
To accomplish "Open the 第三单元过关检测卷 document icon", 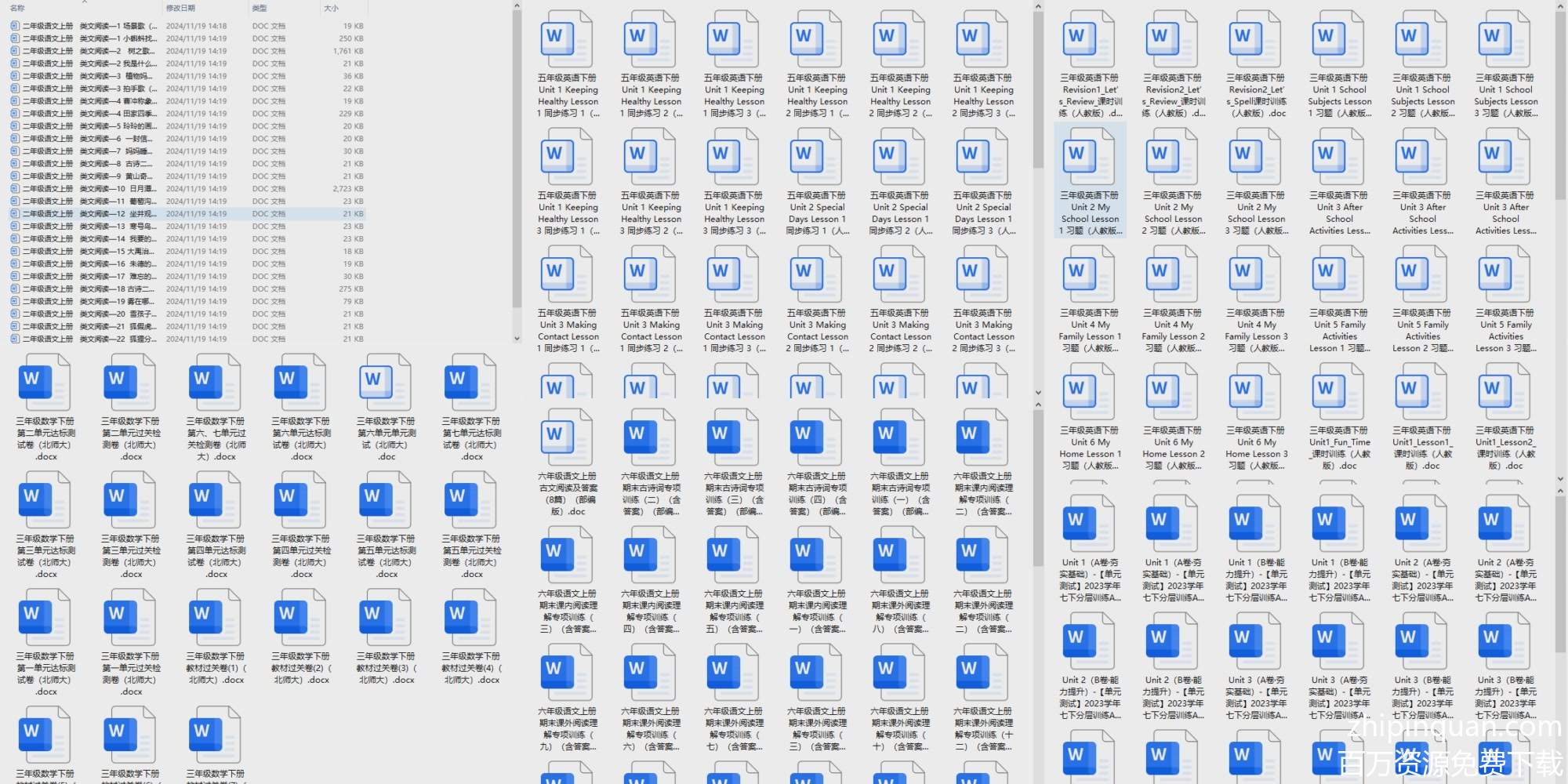I will [x=130, y=499].
